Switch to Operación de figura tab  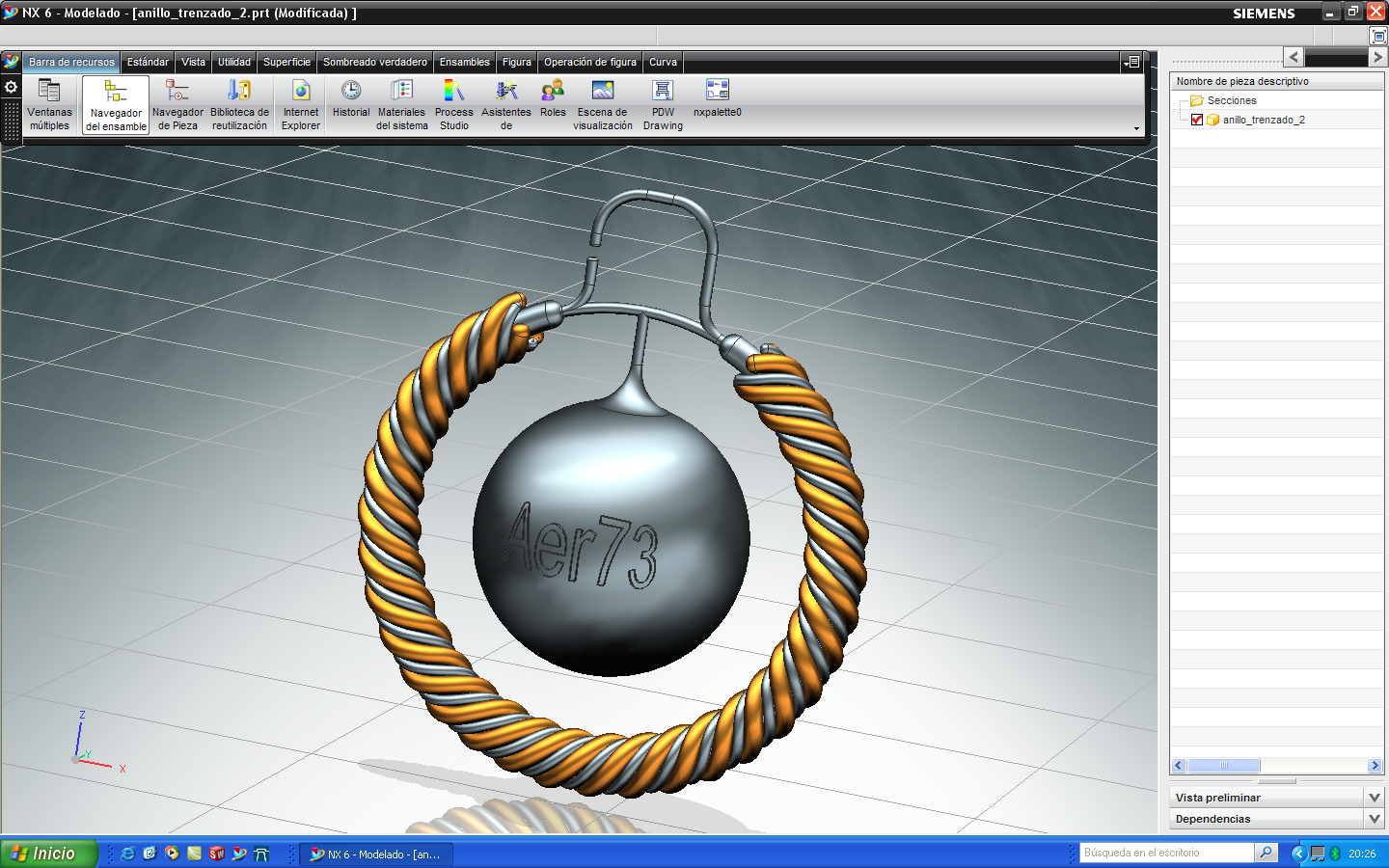tap(589, 62)
